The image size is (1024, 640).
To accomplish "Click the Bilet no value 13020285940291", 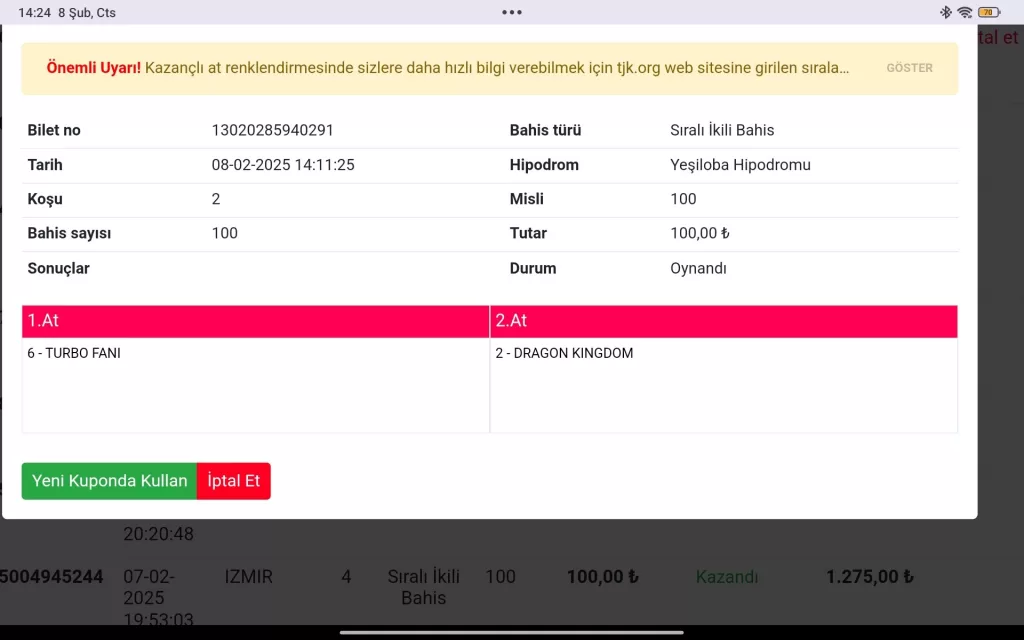I will click(x=273, y=130).
